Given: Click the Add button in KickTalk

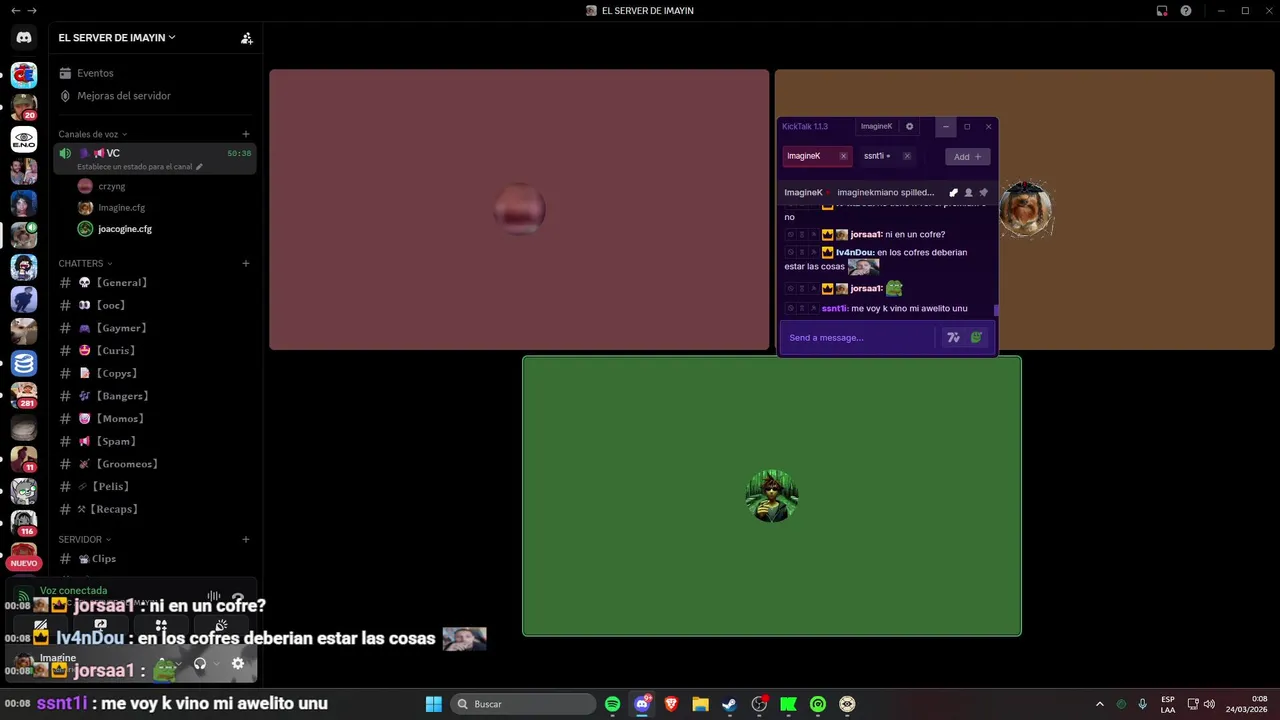Looking at the screenshot, I should point(968,156).
